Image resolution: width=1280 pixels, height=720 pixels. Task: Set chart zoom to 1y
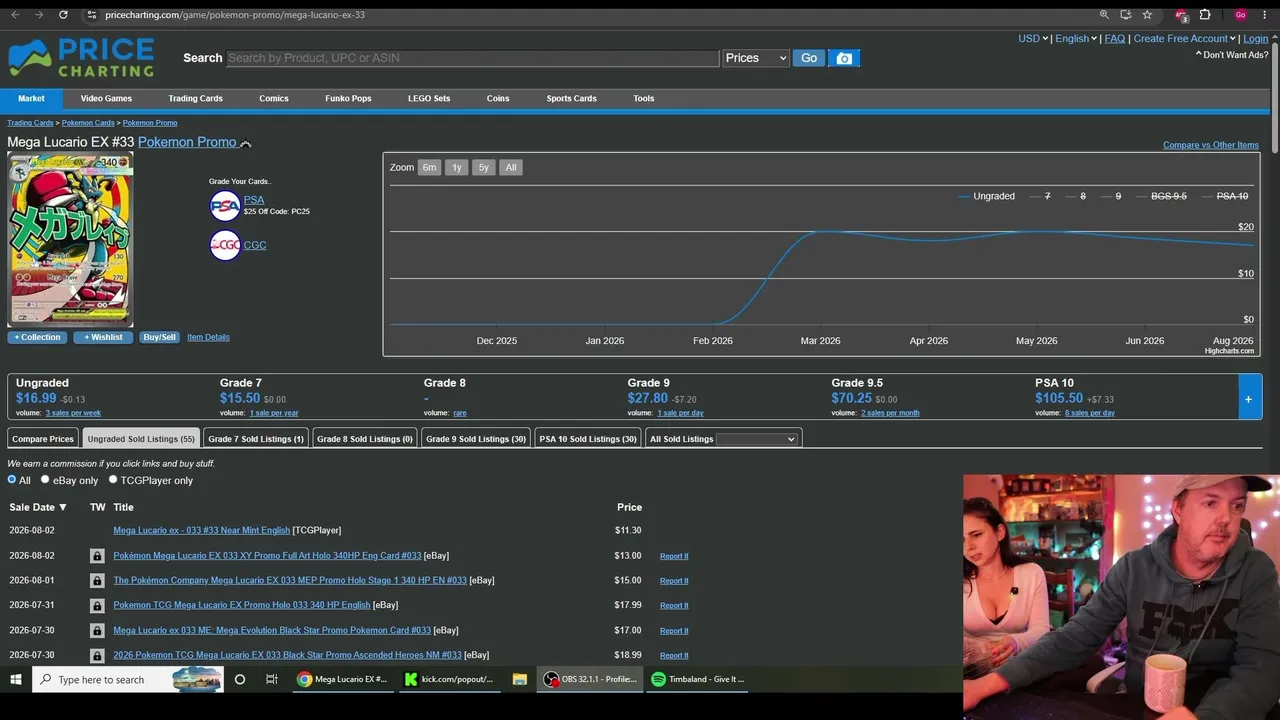coord(456,168)
